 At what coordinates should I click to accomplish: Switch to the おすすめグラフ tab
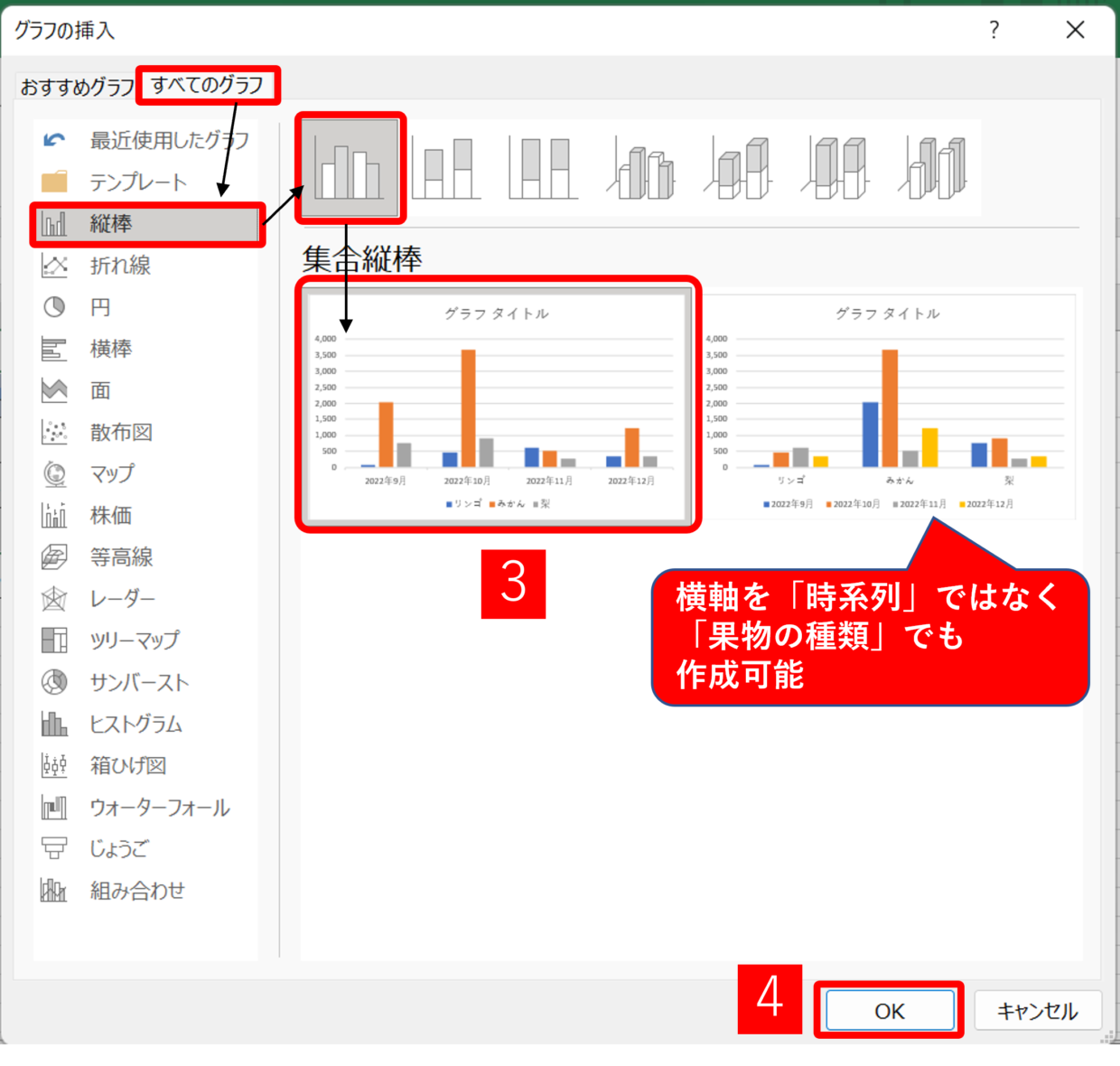coord(78,87)
